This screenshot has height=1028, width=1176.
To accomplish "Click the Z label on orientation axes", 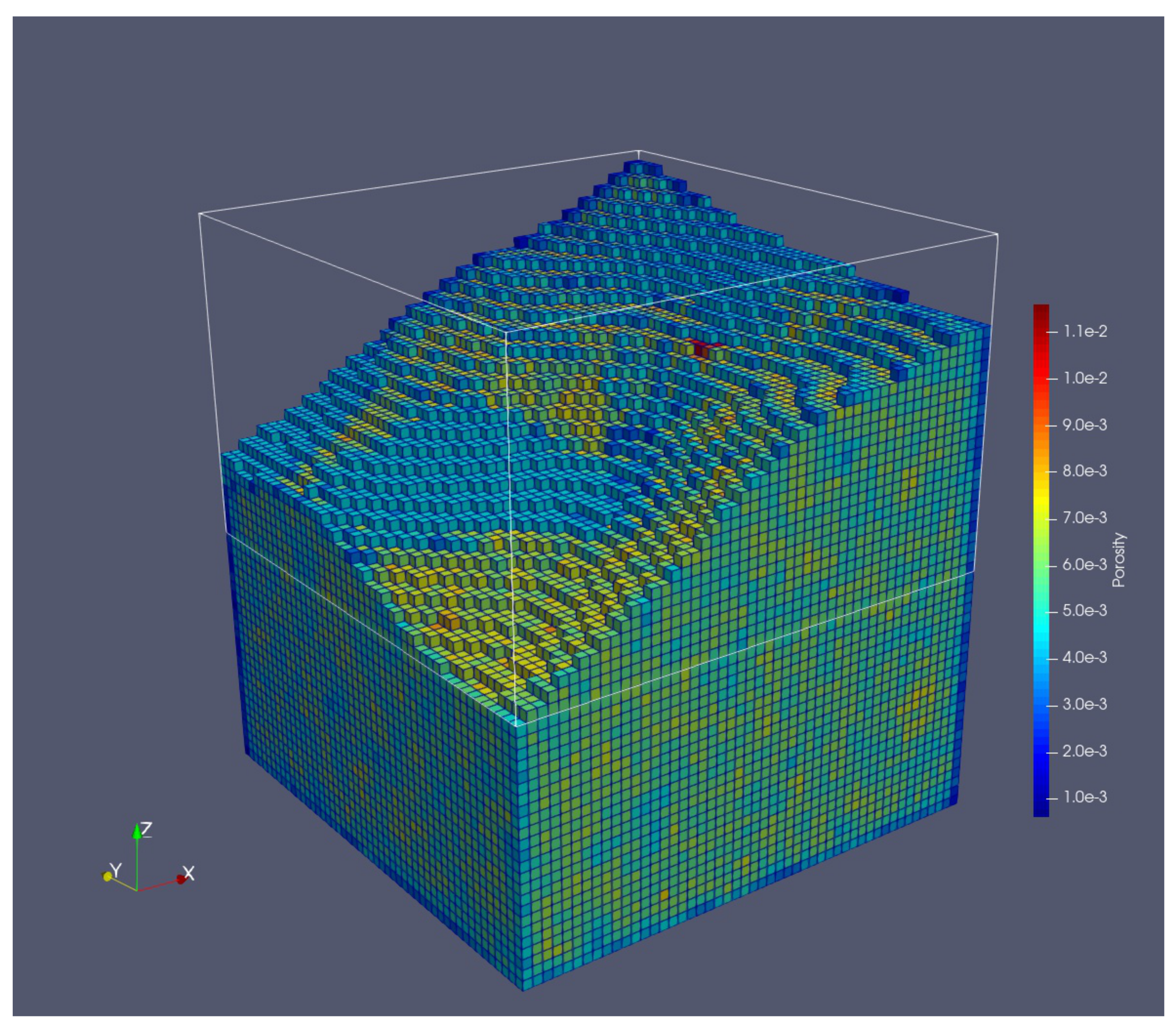I will [x=146, y=829].
